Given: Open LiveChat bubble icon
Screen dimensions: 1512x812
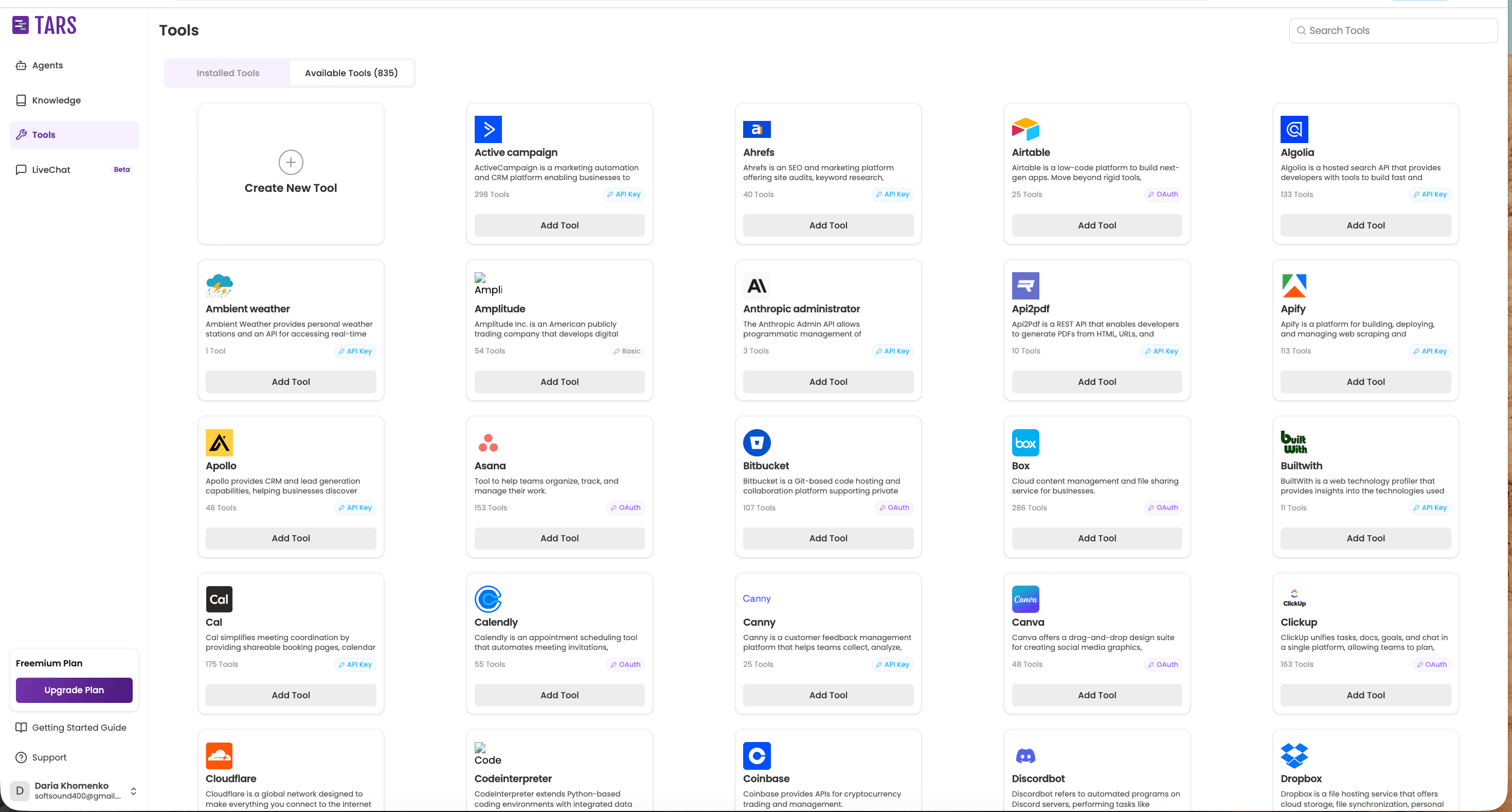Looking at the screenshot, I should 21,170.
